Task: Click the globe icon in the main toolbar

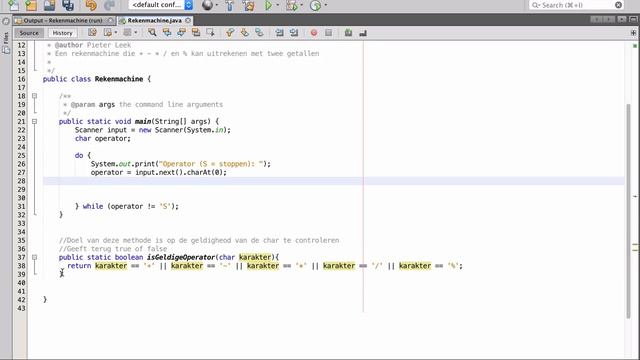Action: (x=207, y=5)
